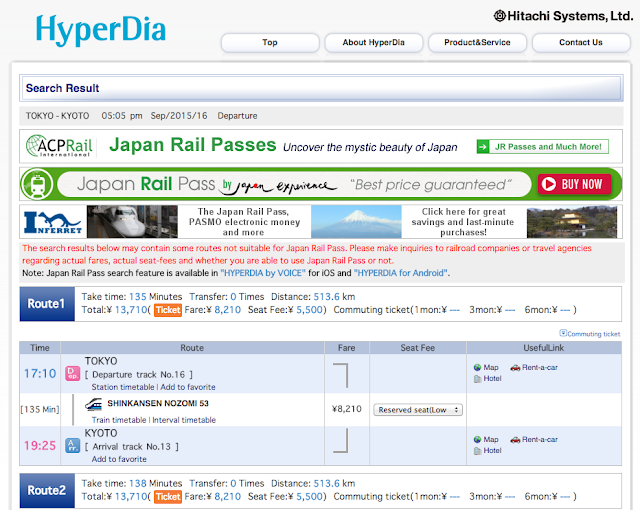Click the Route1 label

tap(47, 304)
